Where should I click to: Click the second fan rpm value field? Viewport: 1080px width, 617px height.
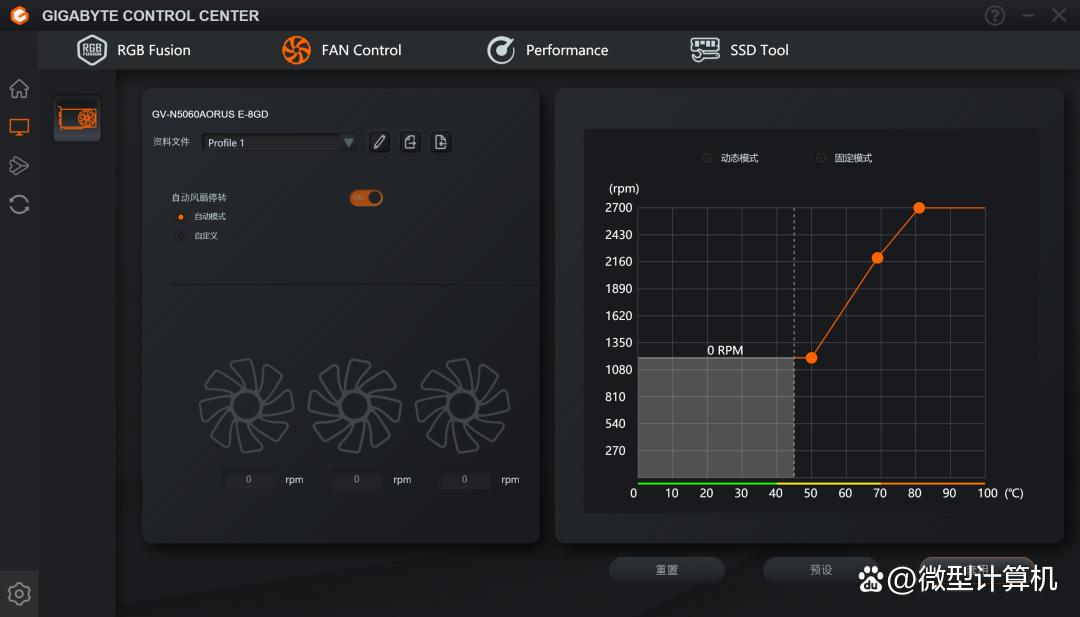357,479
